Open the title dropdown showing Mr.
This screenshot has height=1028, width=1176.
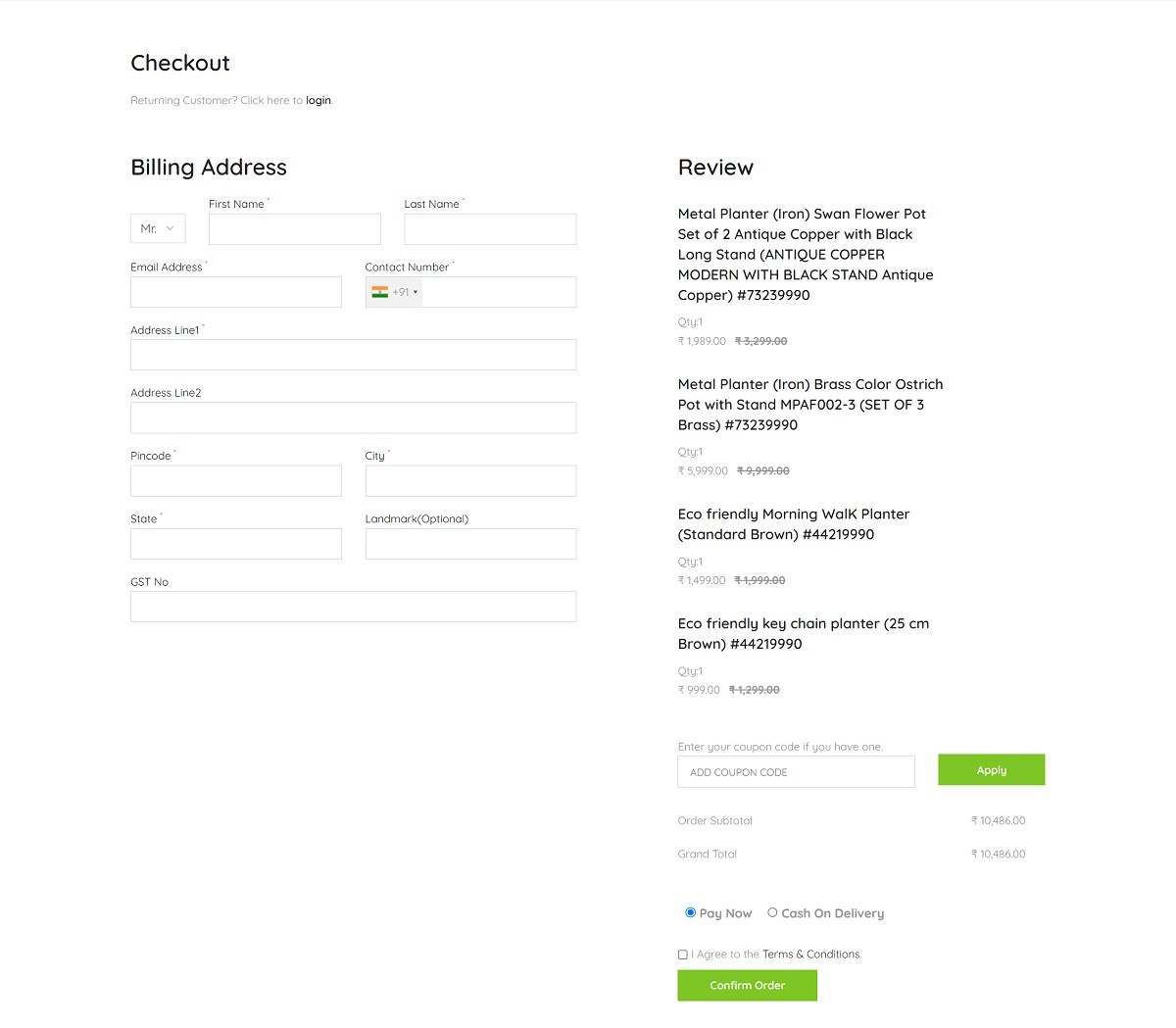point(157,228)
